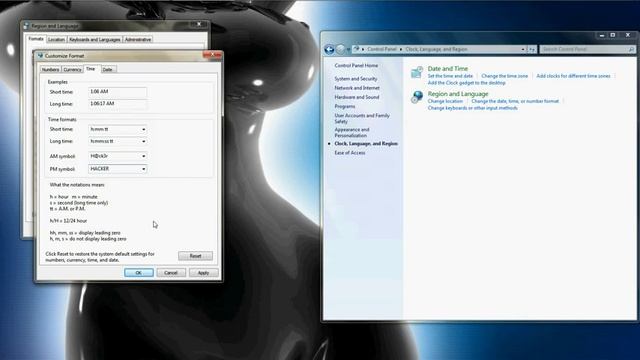The image size is (640, 360).
Task: Expand the PM symbol dropdown
Action: (144, 169)
